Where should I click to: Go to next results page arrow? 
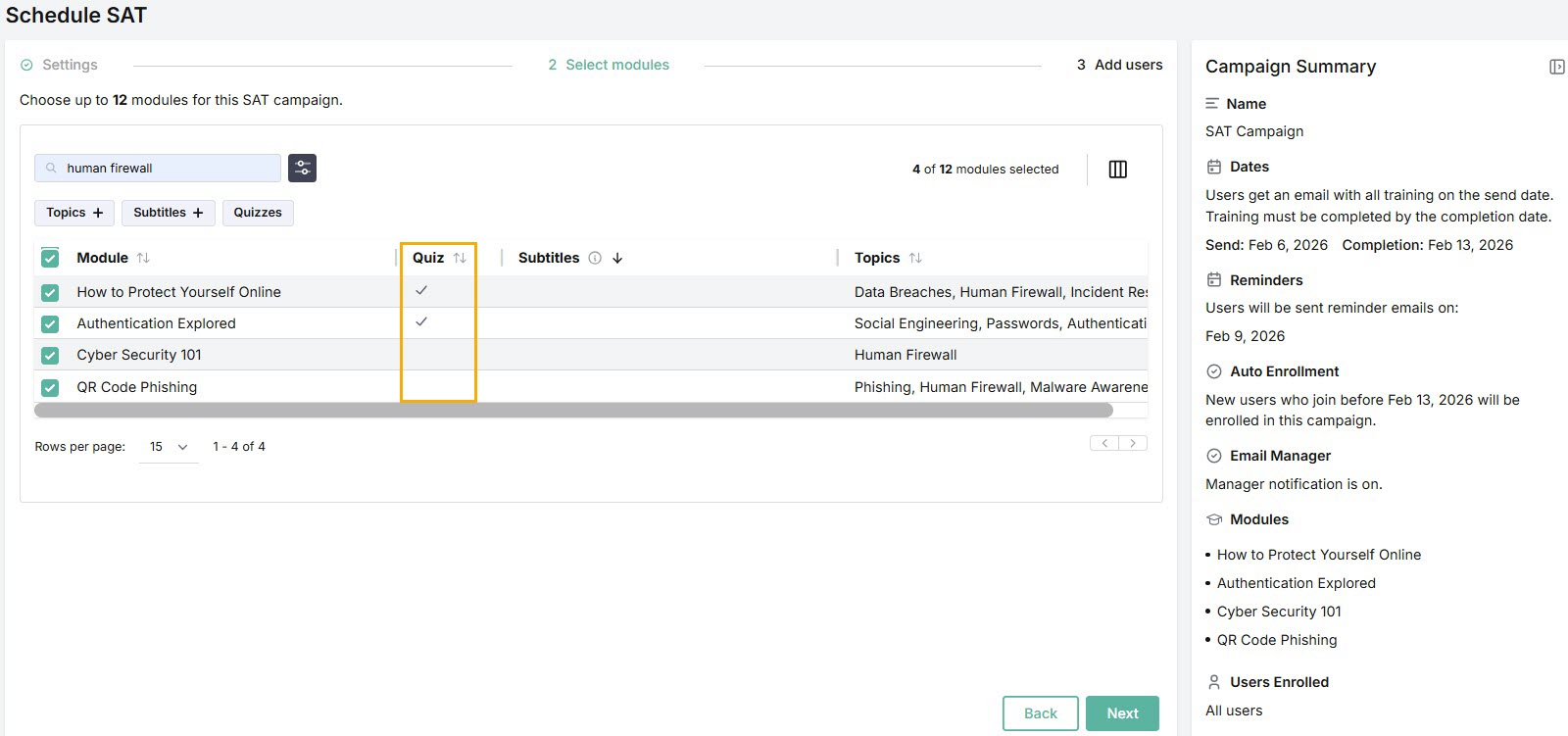point(1133,443)
